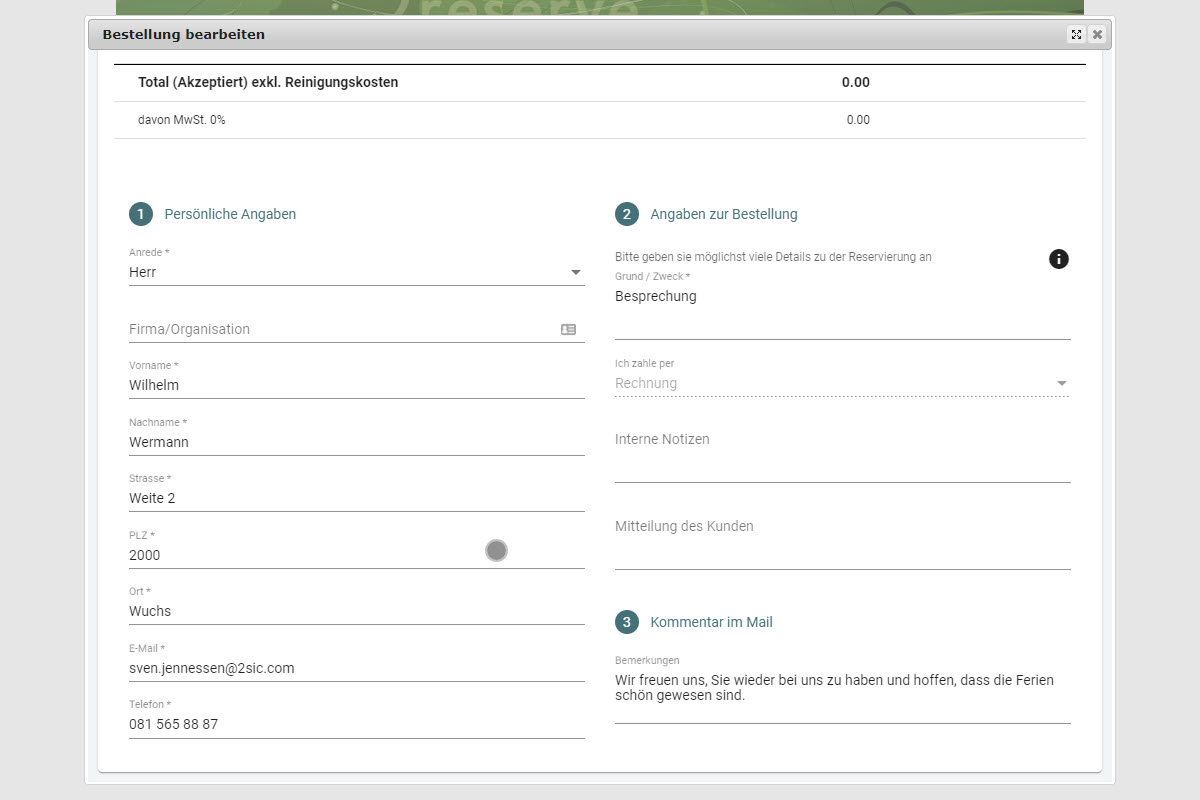Click the info icon beside reservation details
Viewport: 1200px width, 800px height.
[x=1058, y=259]
